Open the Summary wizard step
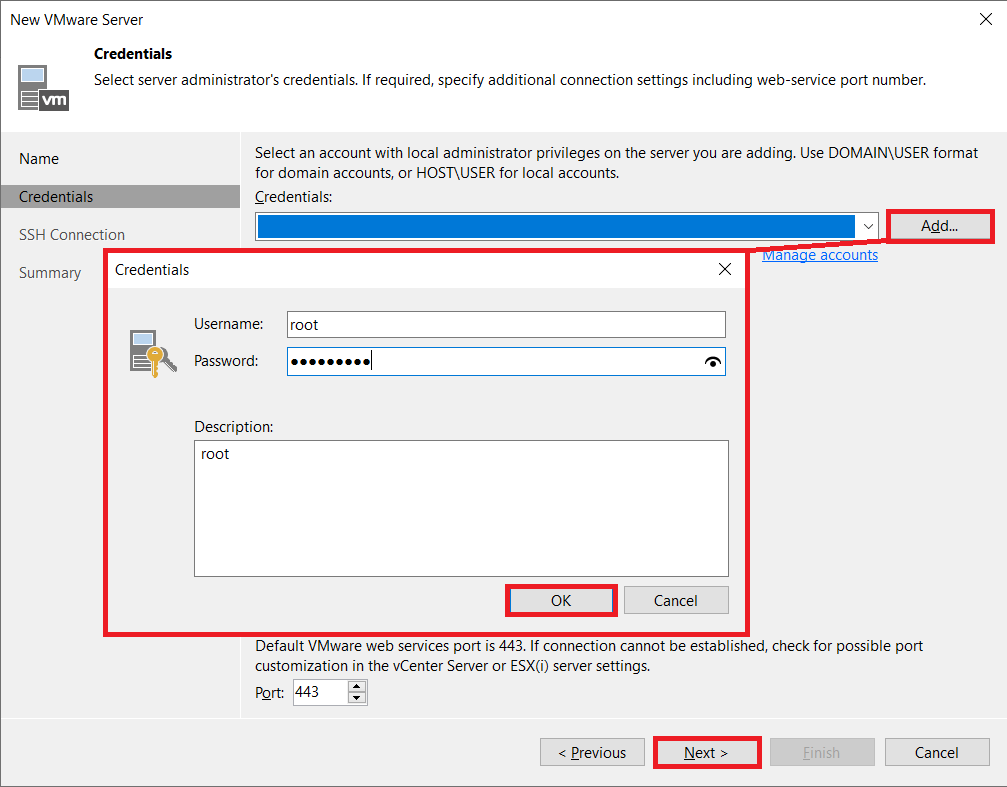The image size is (1007, 787). click(50, 273)
